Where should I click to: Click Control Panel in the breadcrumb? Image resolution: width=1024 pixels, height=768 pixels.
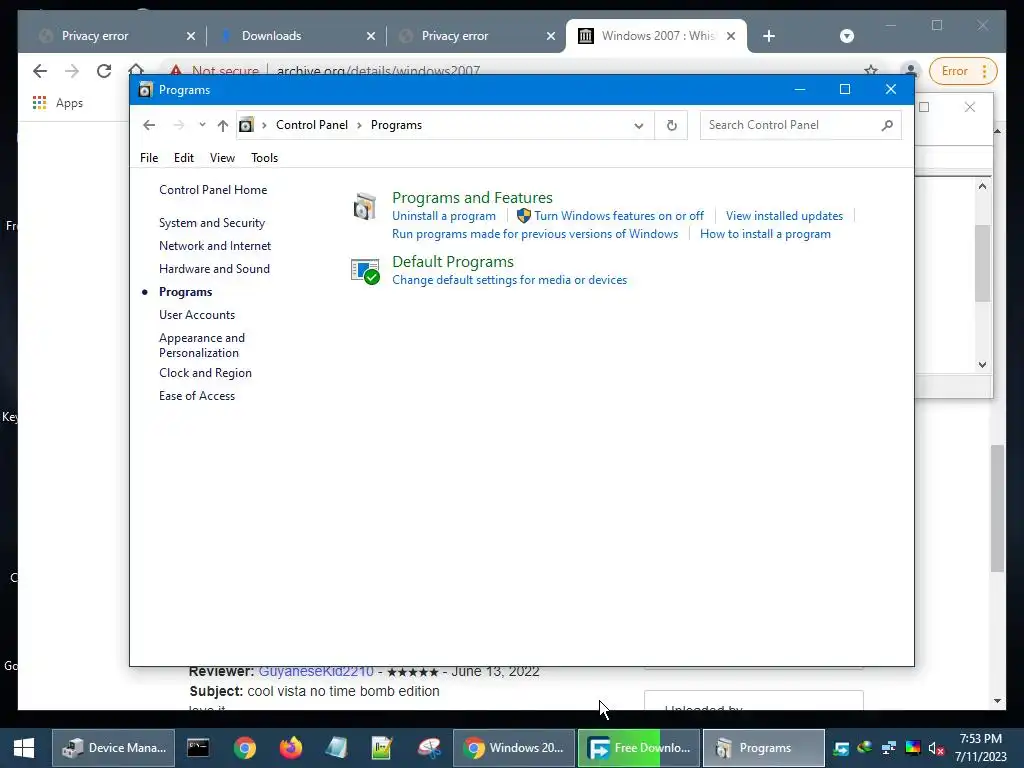point(312,125)
